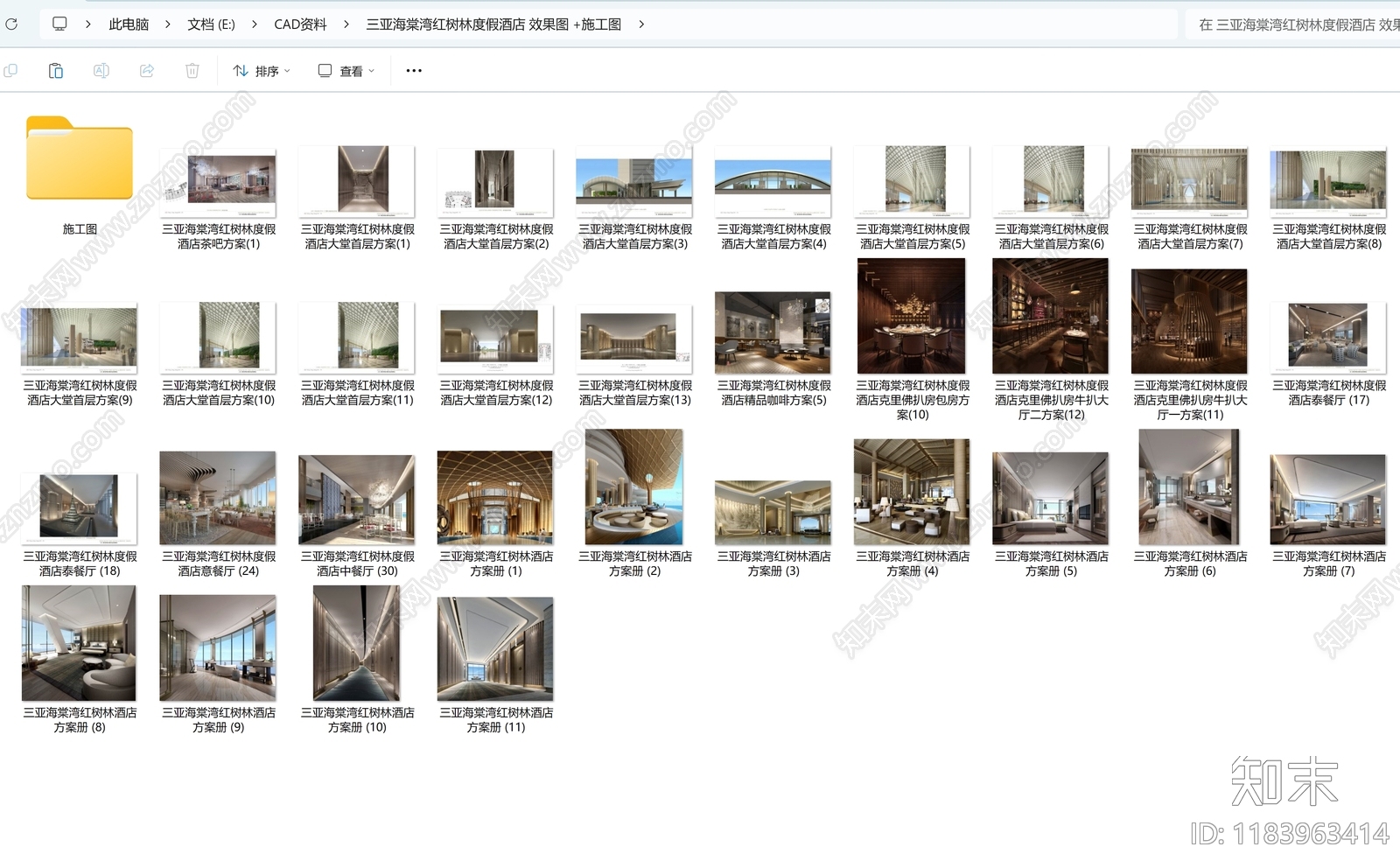Select 酒店方案册 (8) thumbnail

tap(80, 643)
